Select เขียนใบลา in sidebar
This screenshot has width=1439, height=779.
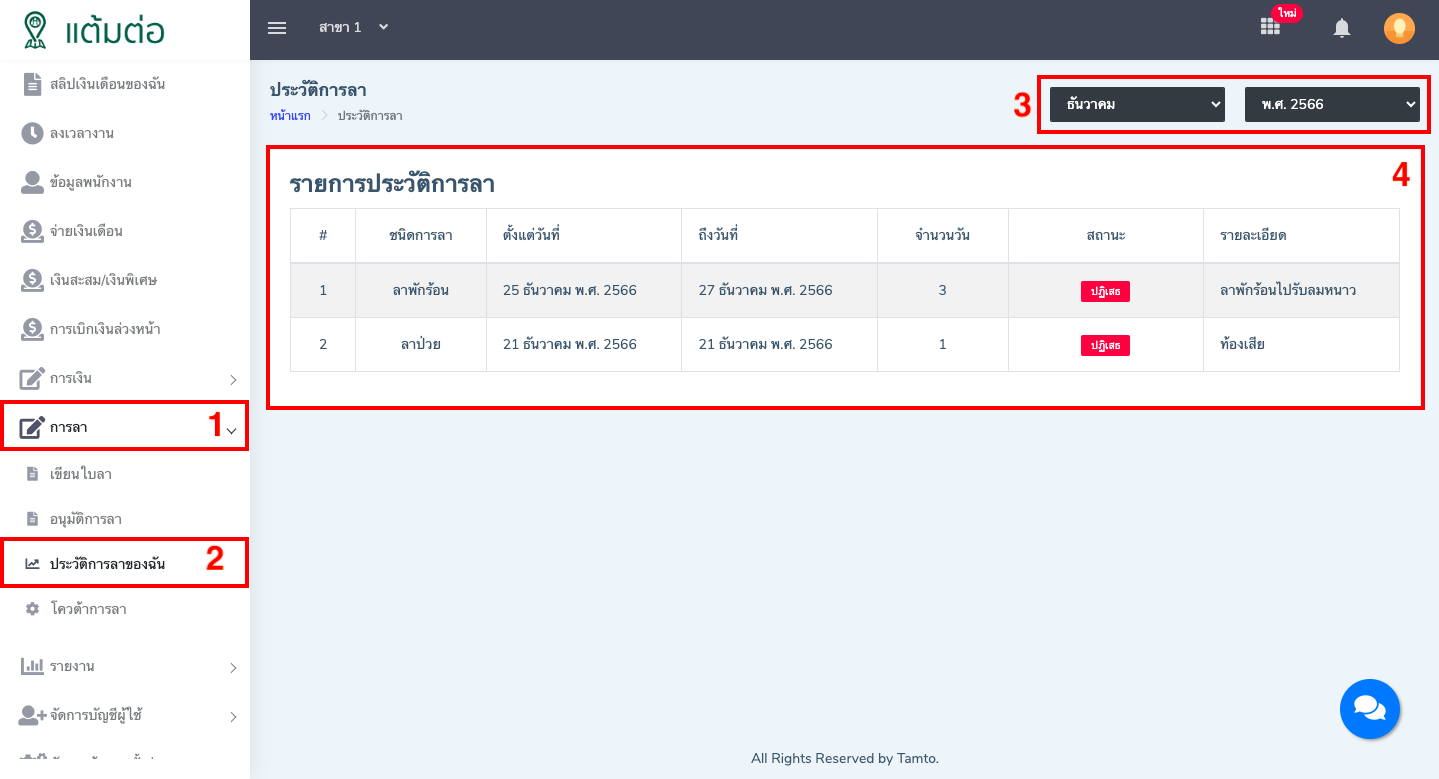81,474
